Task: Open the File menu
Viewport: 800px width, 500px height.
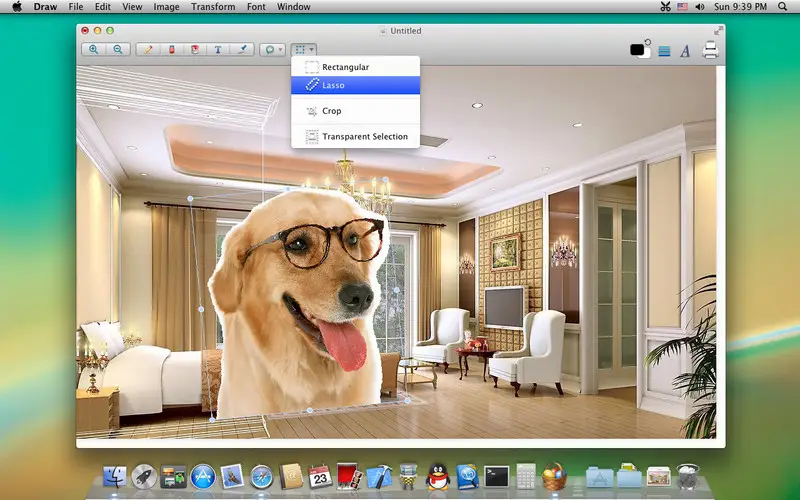Action: point(76,7)
